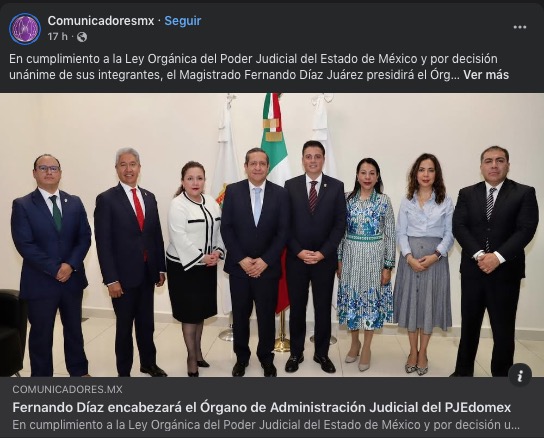Click the woman in the blue floral dress

[366, 264]
